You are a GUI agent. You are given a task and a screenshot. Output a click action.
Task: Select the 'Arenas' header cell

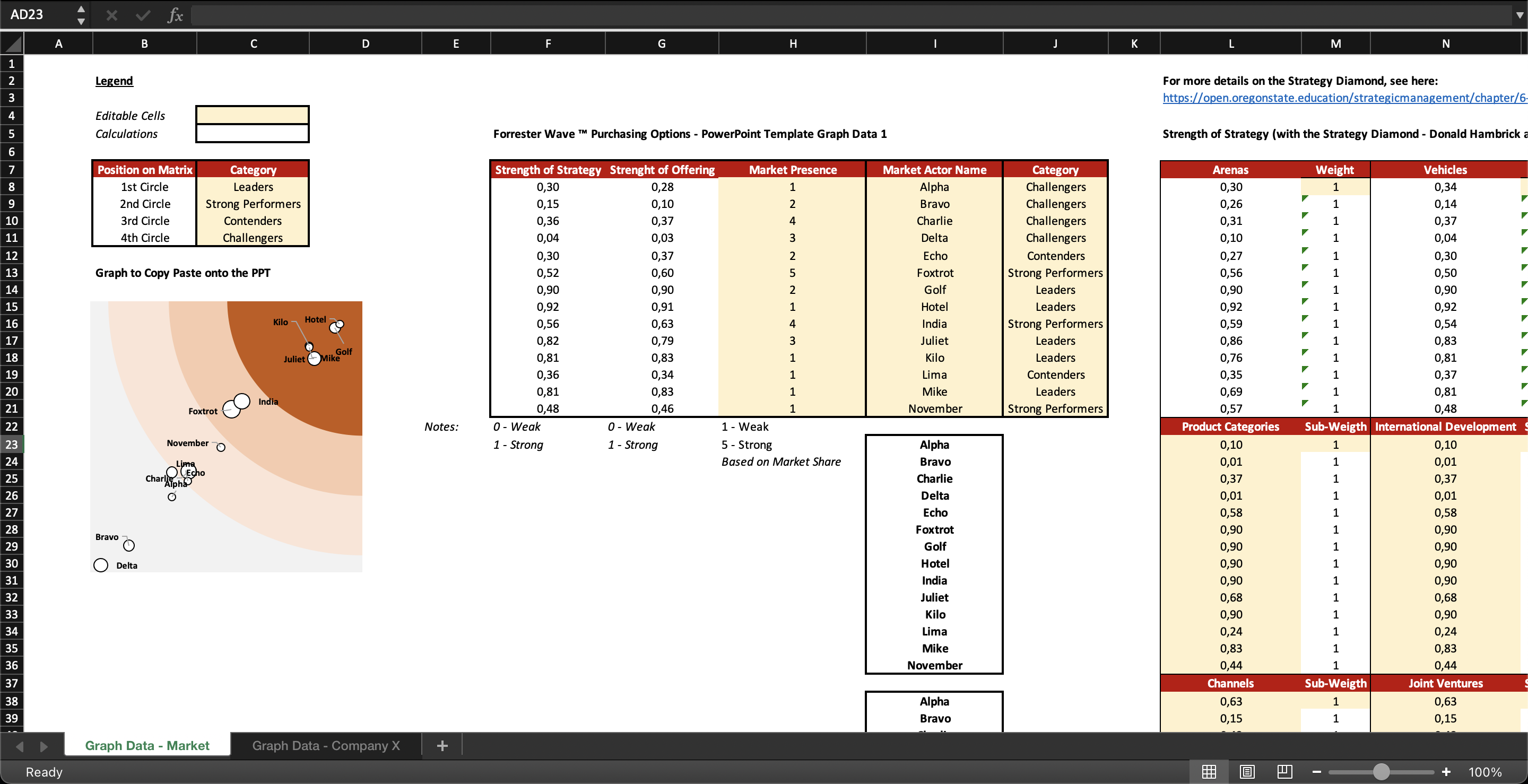pos(1231,170)
